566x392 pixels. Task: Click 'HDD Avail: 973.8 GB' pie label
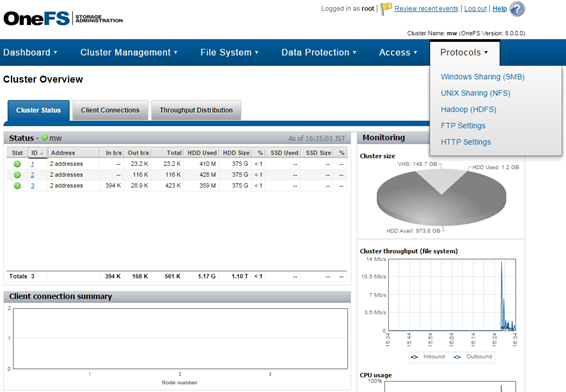[x=413, y=231]
